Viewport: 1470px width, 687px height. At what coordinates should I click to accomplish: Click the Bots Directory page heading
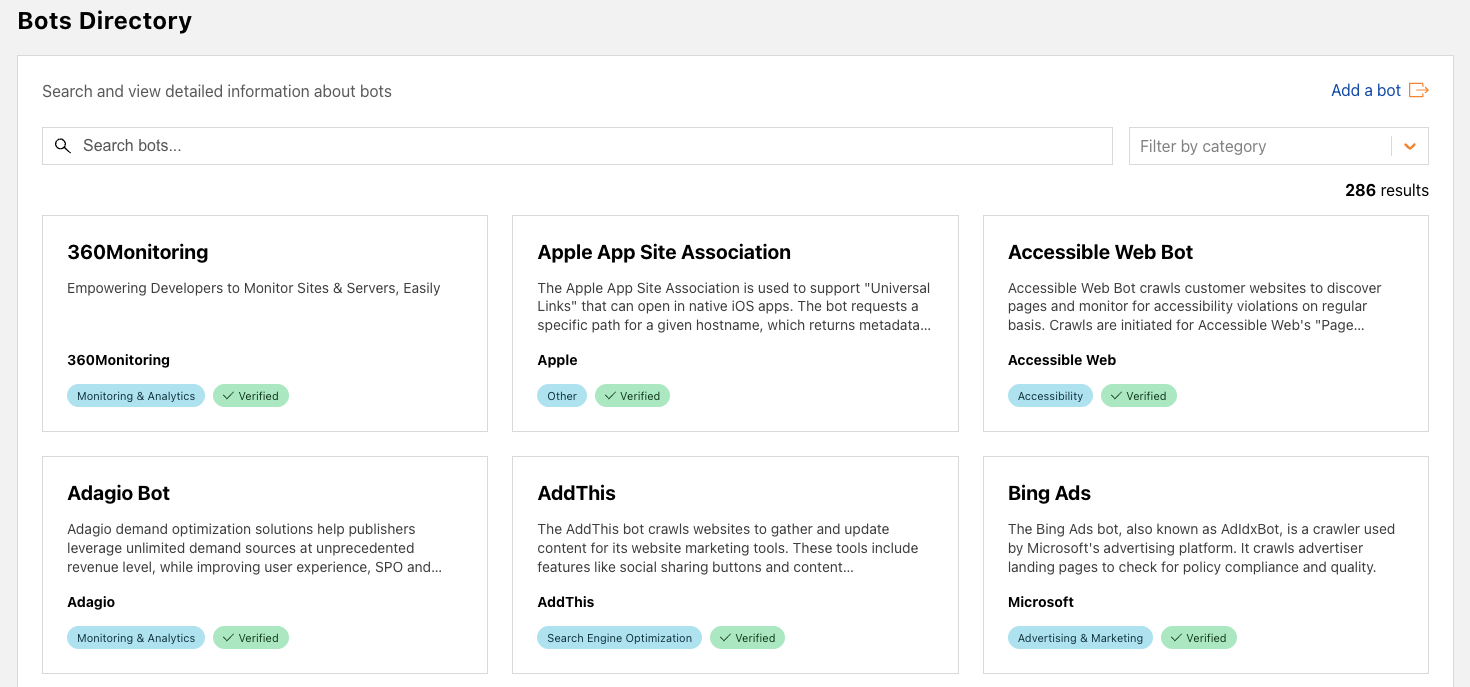coord(105,21)
